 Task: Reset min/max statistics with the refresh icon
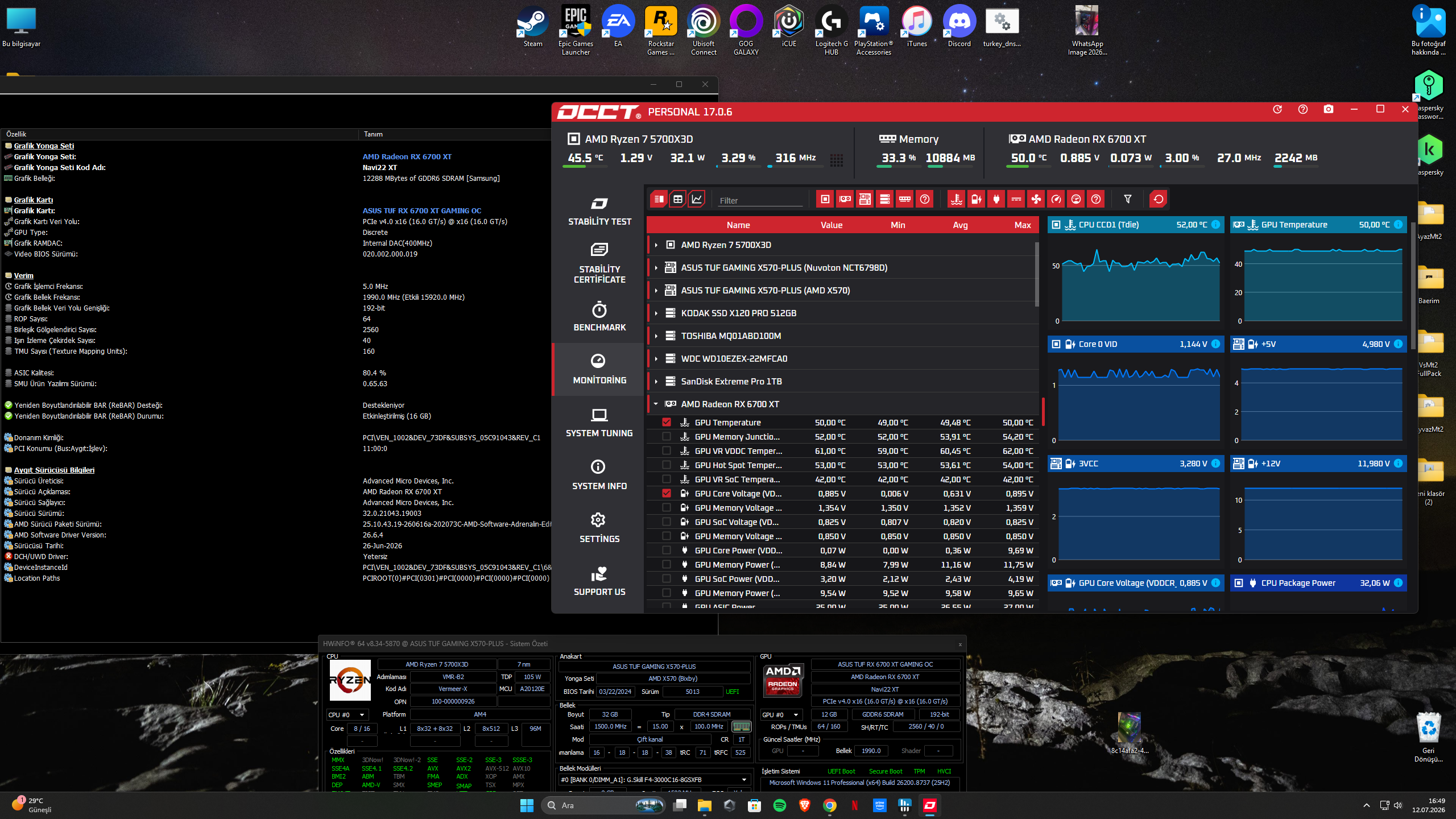(1159, 199)
